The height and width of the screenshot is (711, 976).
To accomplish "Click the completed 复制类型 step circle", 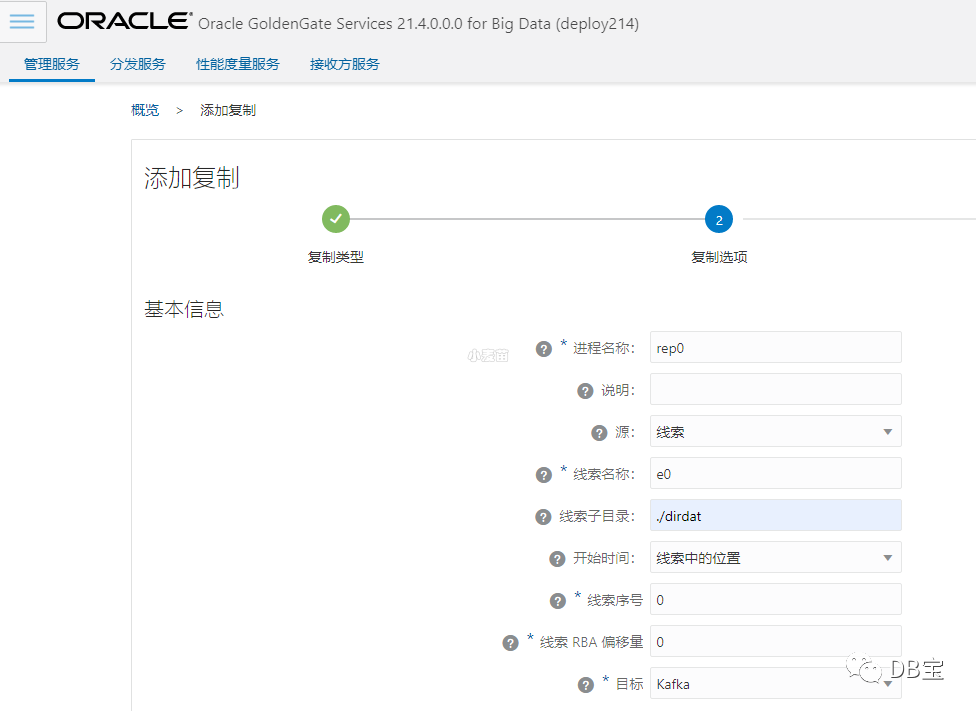I will (336, 219).
